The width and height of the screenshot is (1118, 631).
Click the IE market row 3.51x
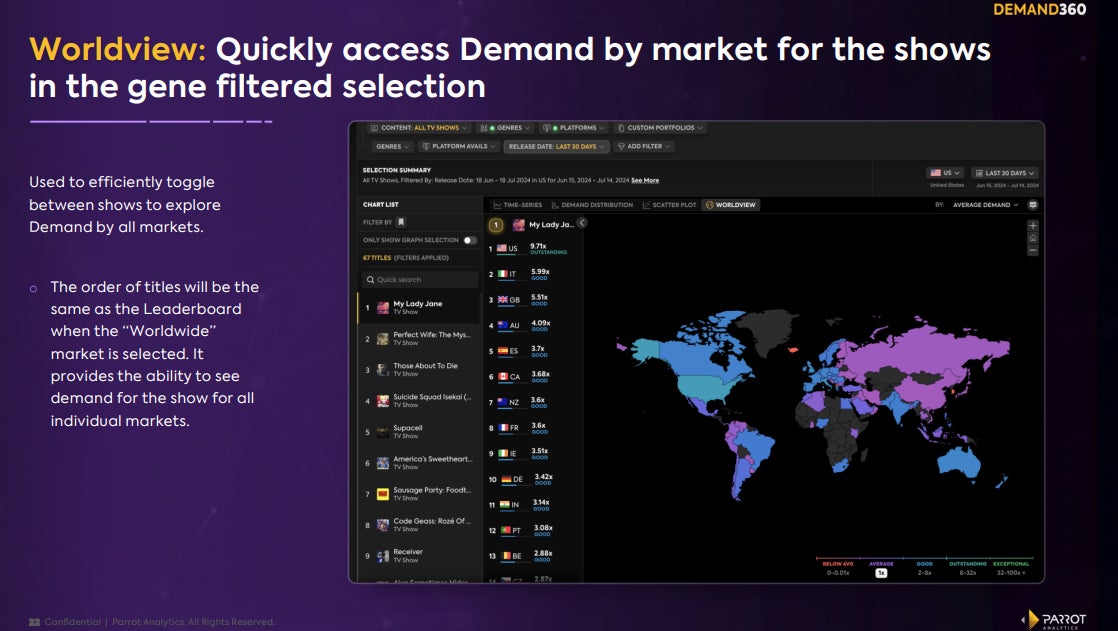click(x=531, y=453)
